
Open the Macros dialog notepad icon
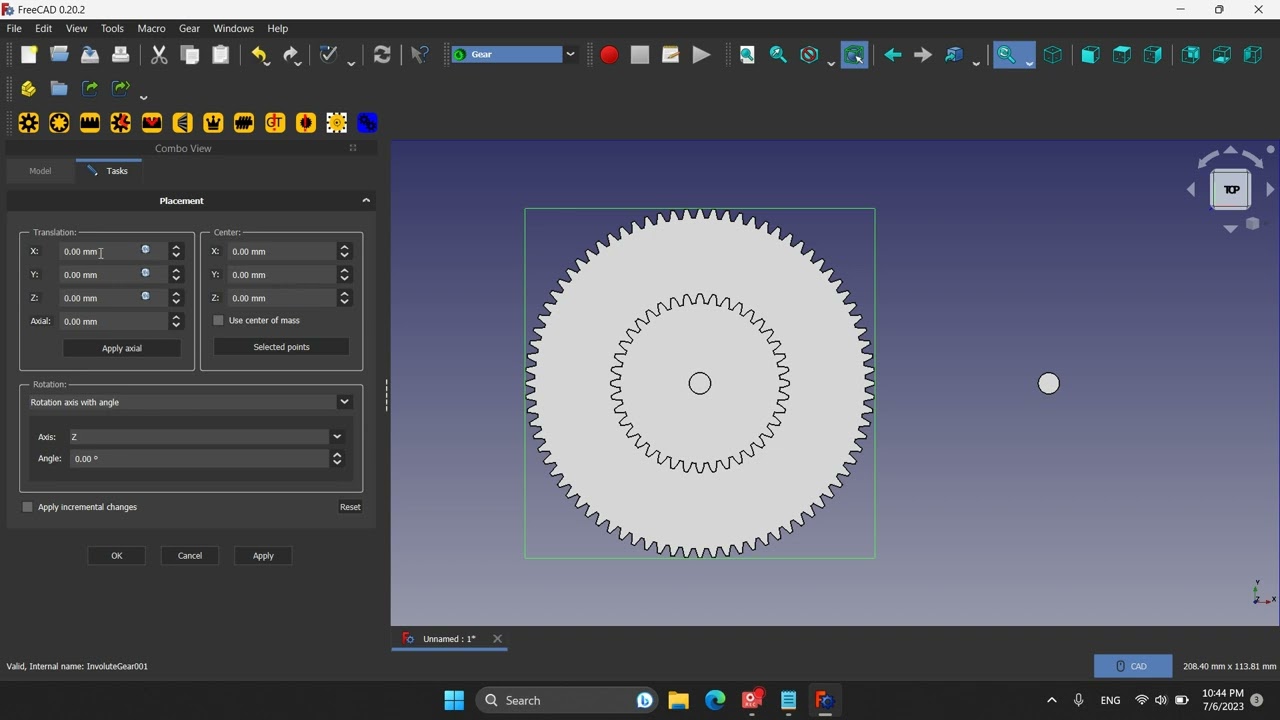tap(670, 55)
